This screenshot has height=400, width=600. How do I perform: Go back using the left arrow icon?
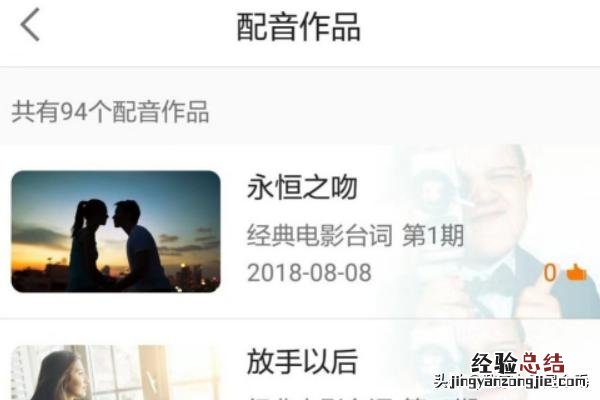click(30, 25)
